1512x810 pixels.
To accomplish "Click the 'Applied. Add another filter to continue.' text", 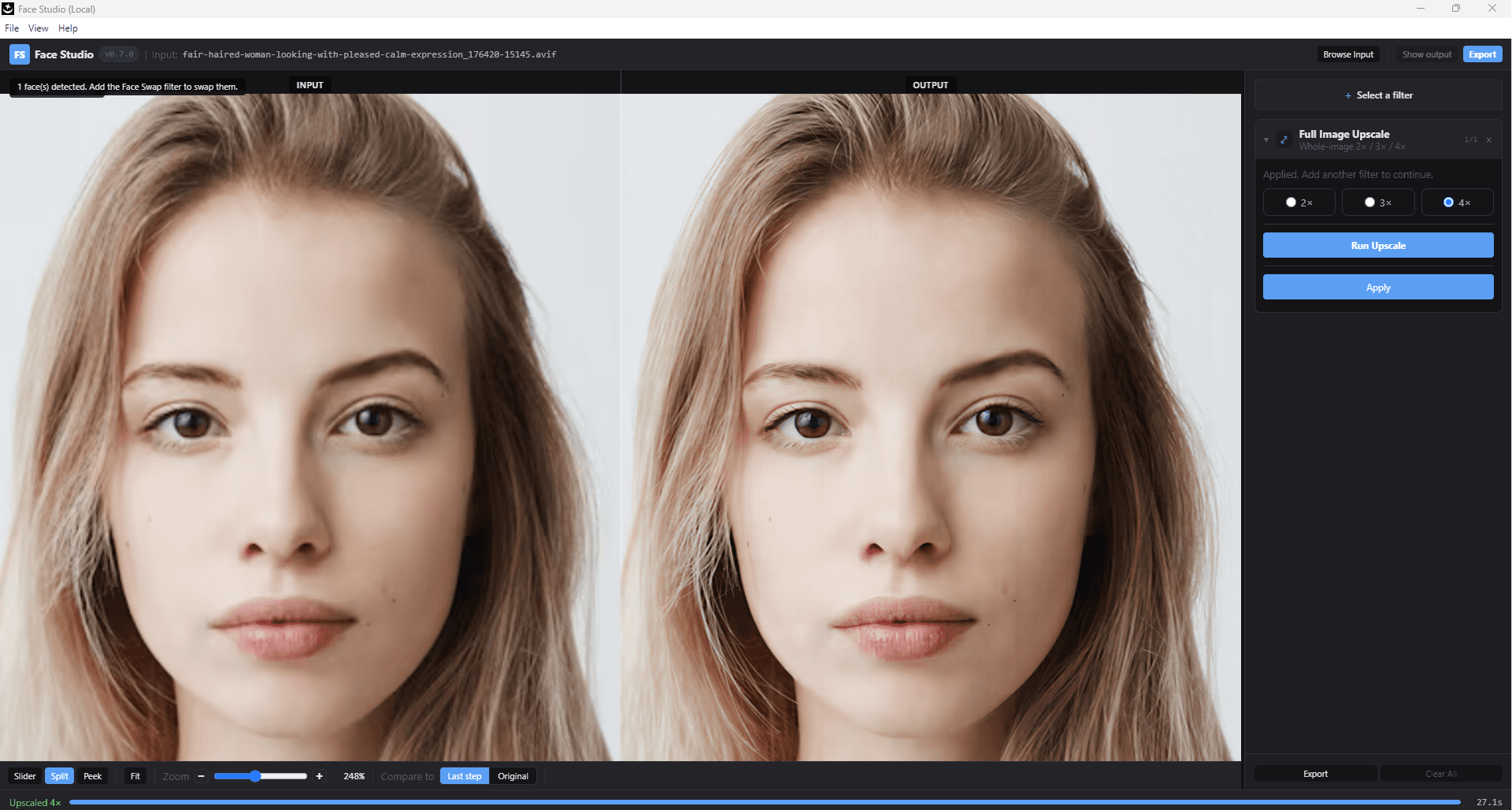I will pyautogui.click(x=1348, y=174).
